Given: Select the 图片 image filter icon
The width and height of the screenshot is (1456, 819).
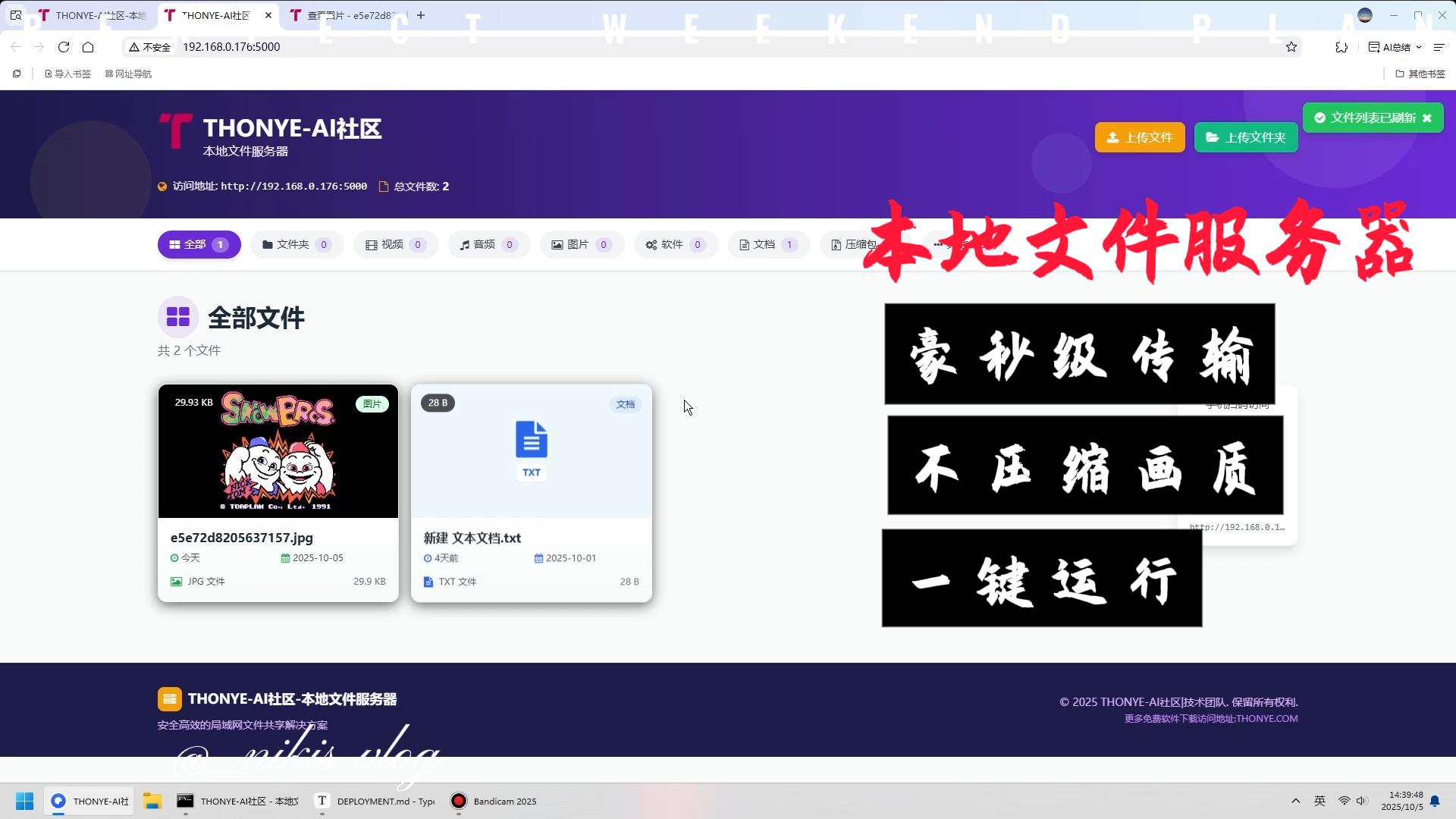Looking at the screenshot, I should [557, 244].
